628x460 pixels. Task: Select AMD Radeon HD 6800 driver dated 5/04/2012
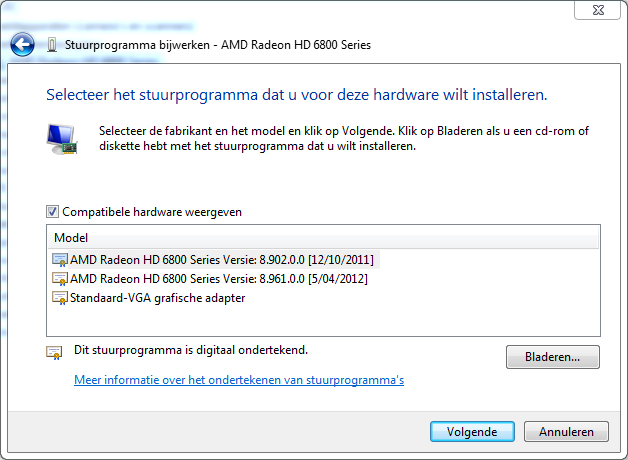point(219,279)
